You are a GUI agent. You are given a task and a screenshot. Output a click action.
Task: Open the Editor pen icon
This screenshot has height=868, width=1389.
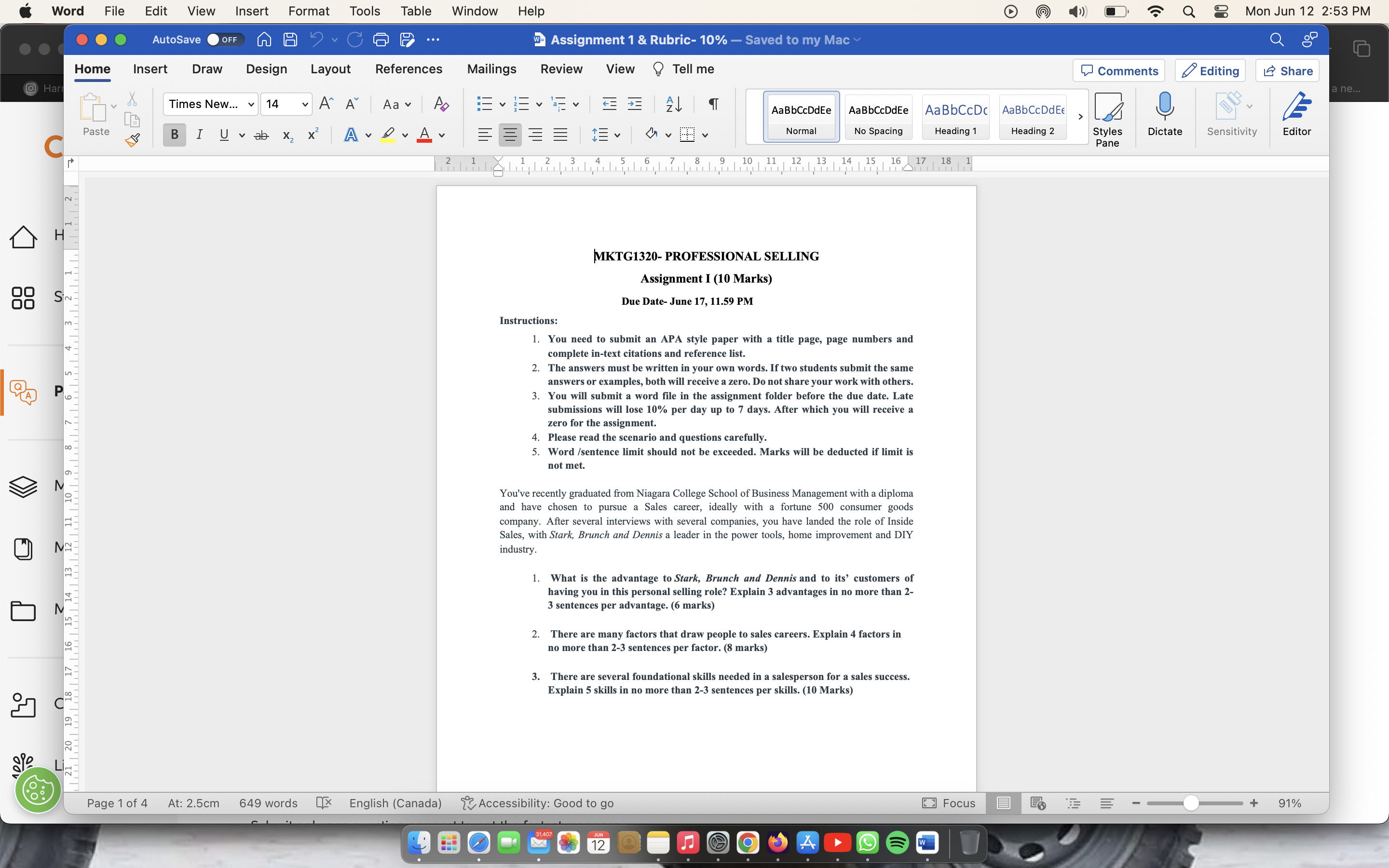coord(1296,114)
